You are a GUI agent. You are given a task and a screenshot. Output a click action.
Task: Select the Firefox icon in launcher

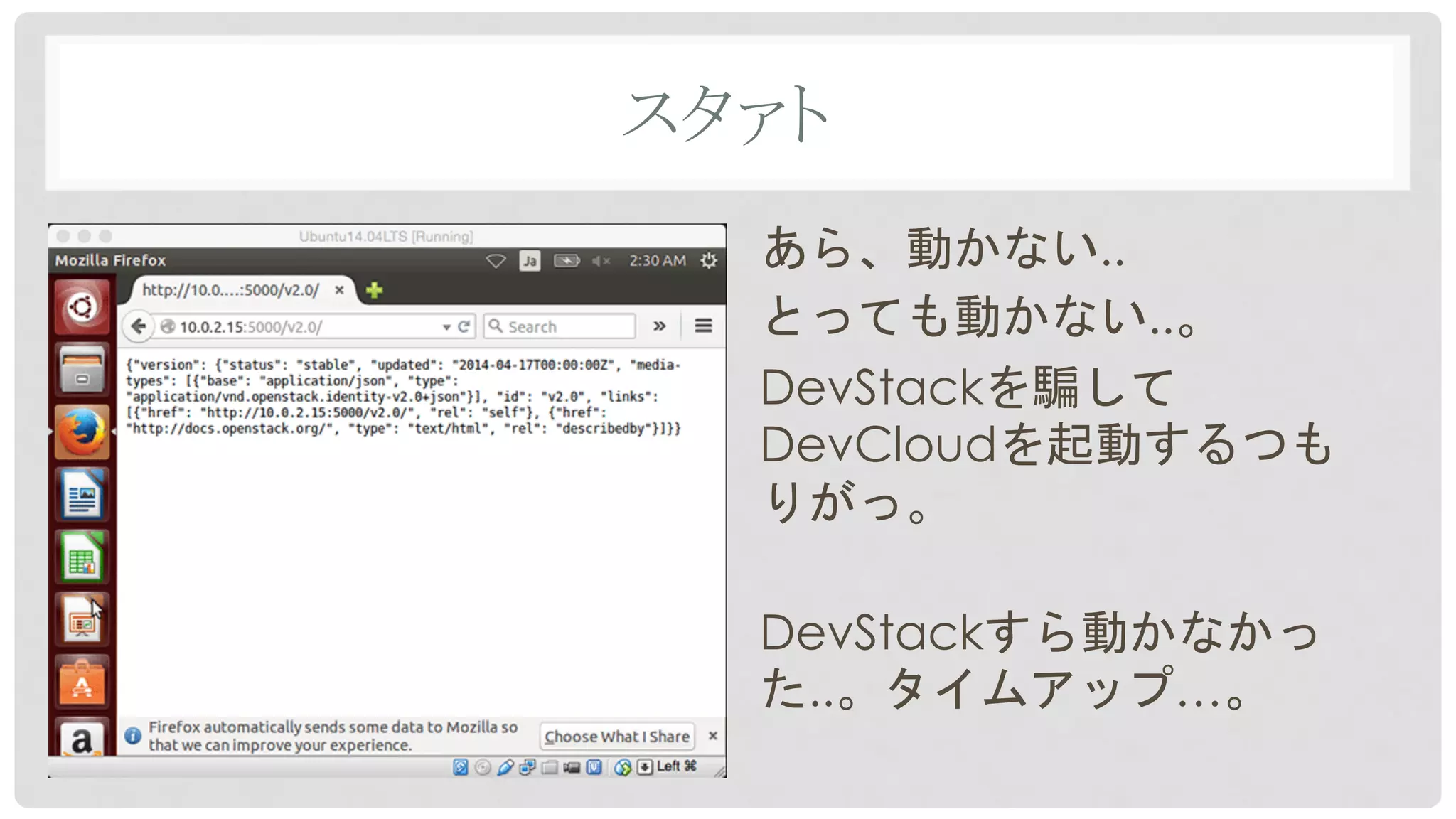[82, 432]
